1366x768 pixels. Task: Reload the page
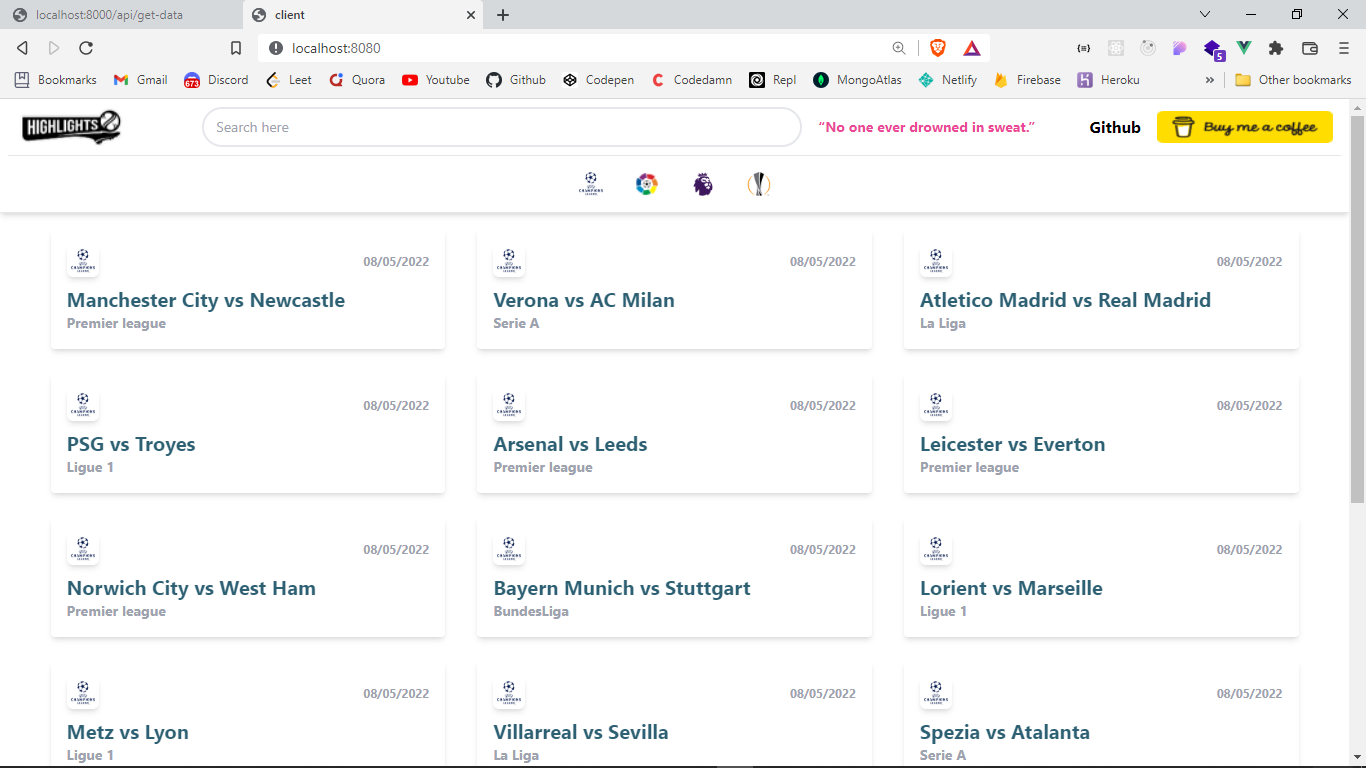click(x=86, y=48)
